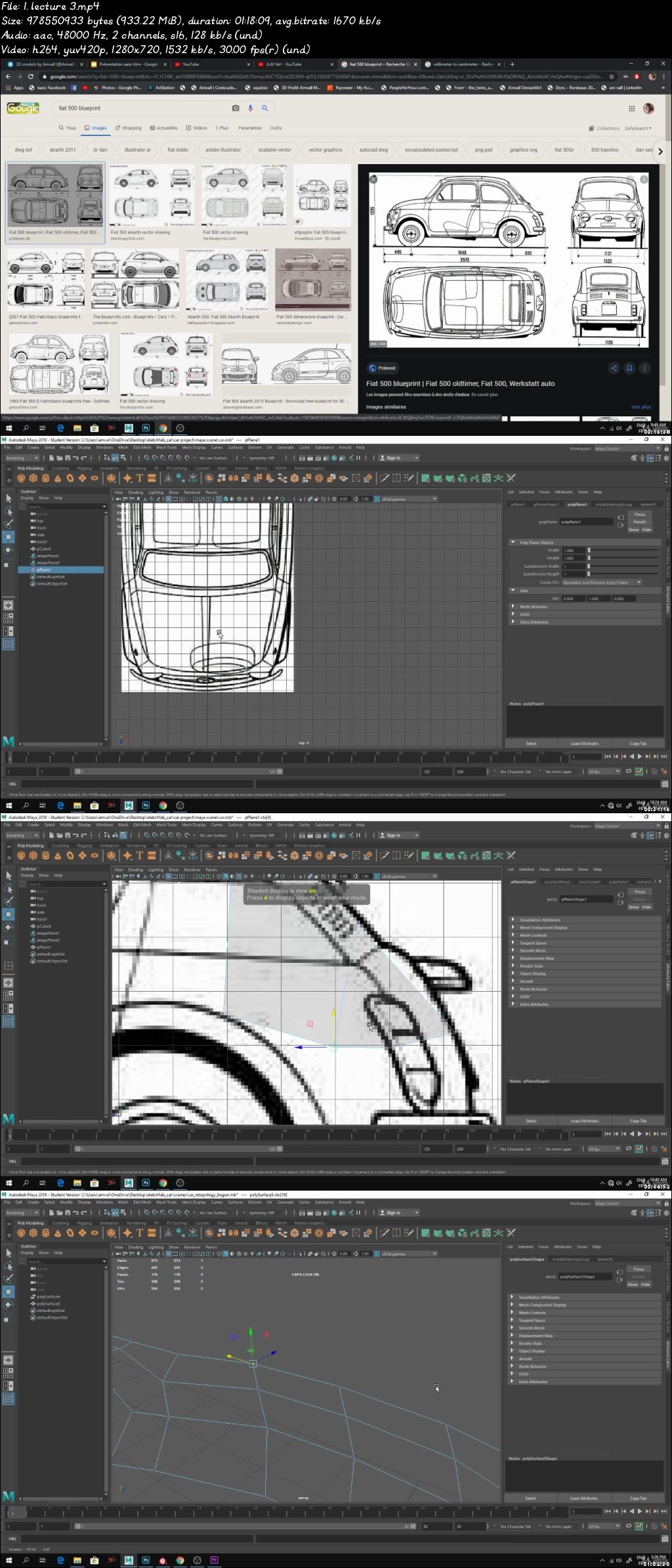Open the No Character Set dropdown in car.mb Maya
The image size is (672, 1568).
pyautogui.click(x=516, y=772)
